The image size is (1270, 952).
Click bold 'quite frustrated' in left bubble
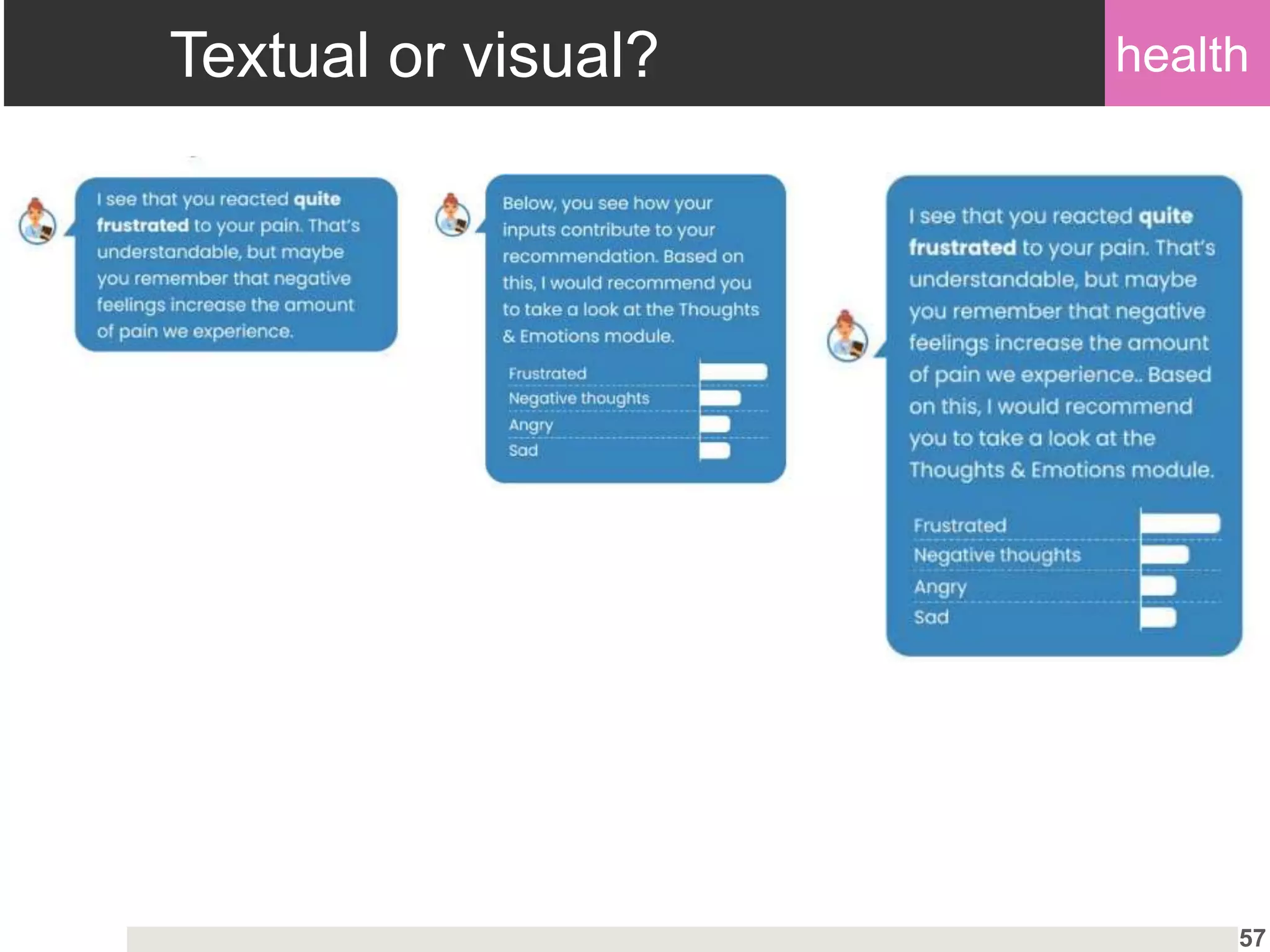(219, 212)
